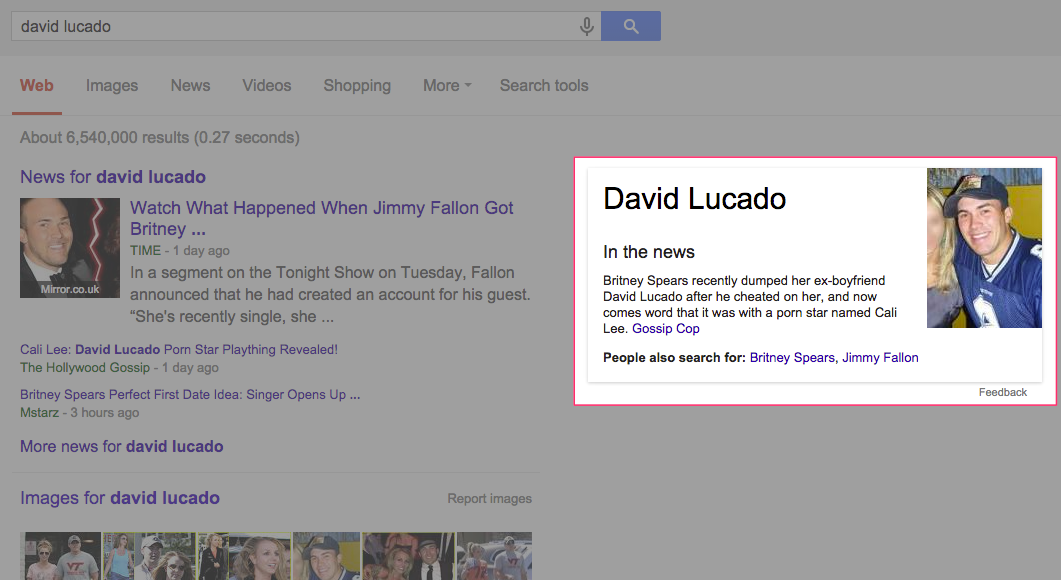Switch to the News tab
Image resolution: width=1061 pixels, height=580 pixels.
coord(190,85)
